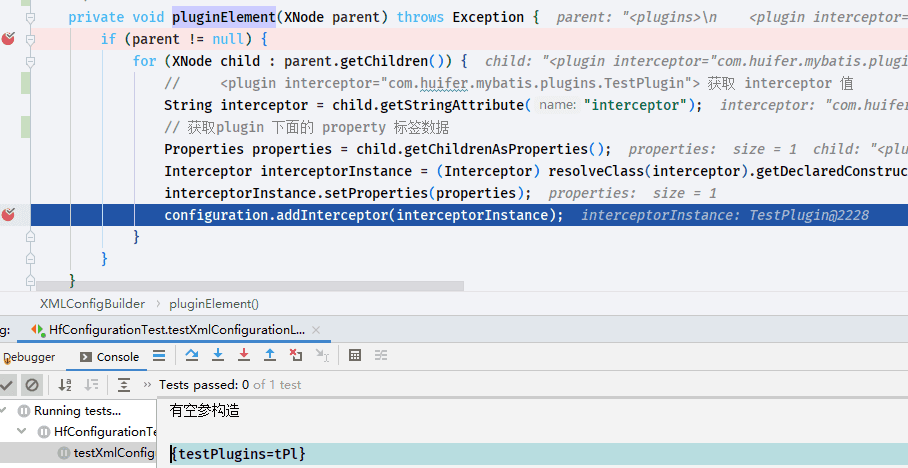The width and height of the screenshot is (908, 468).
Task: Click the Drop Frame icon
Action: coord(296,355)
